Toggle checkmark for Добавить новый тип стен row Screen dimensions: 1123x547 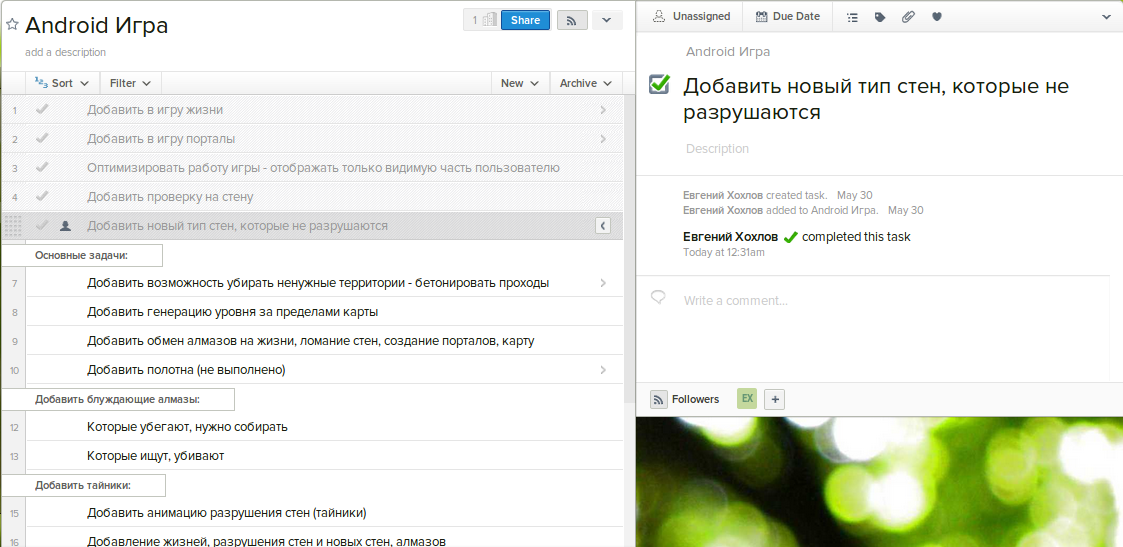(42, 225)
